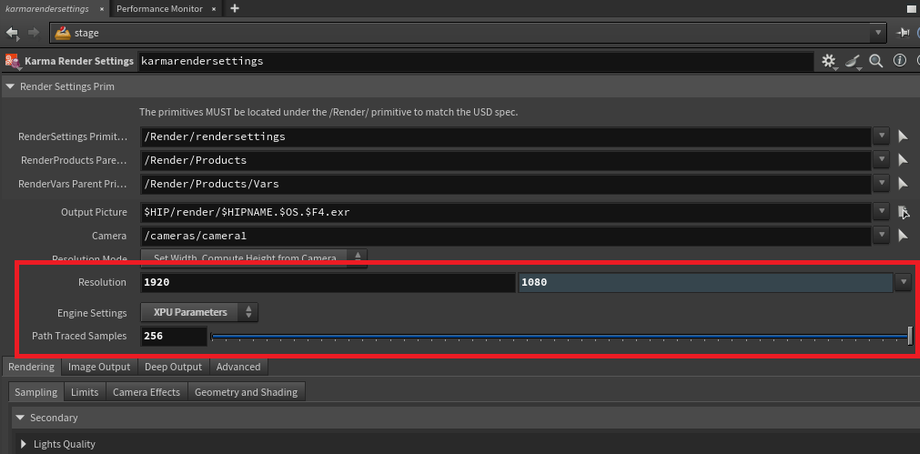920x454 pixels.
Task: Click the Output Picture path field
Action: point(505,212)
